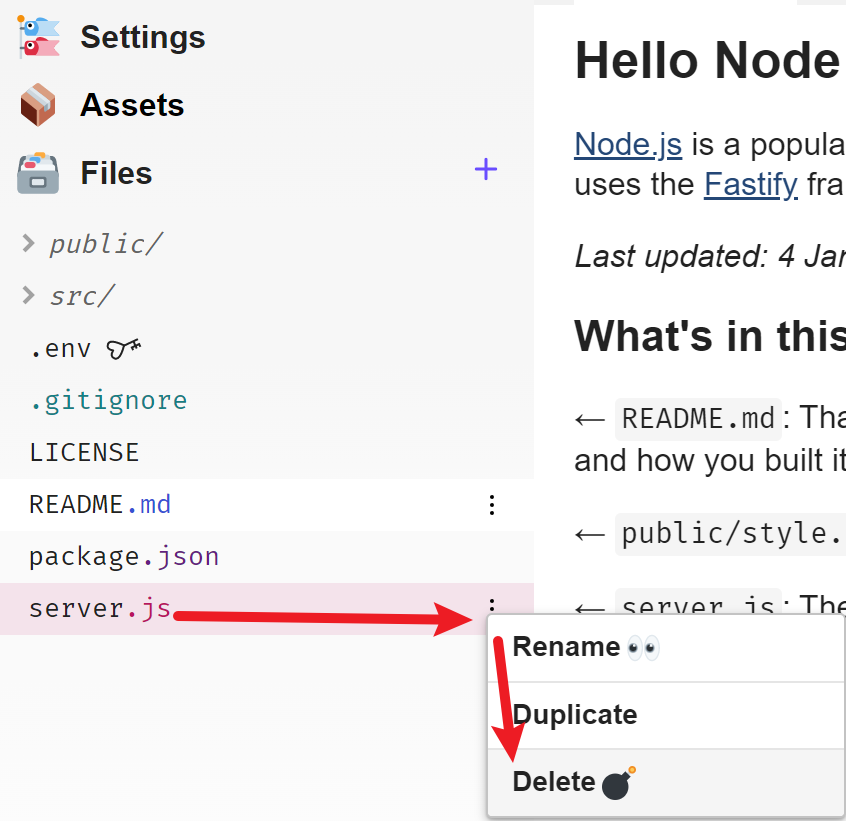This screenshot has height=821, width=846.
Task: Click the key icon beside .env
Action: pos(124,349)
